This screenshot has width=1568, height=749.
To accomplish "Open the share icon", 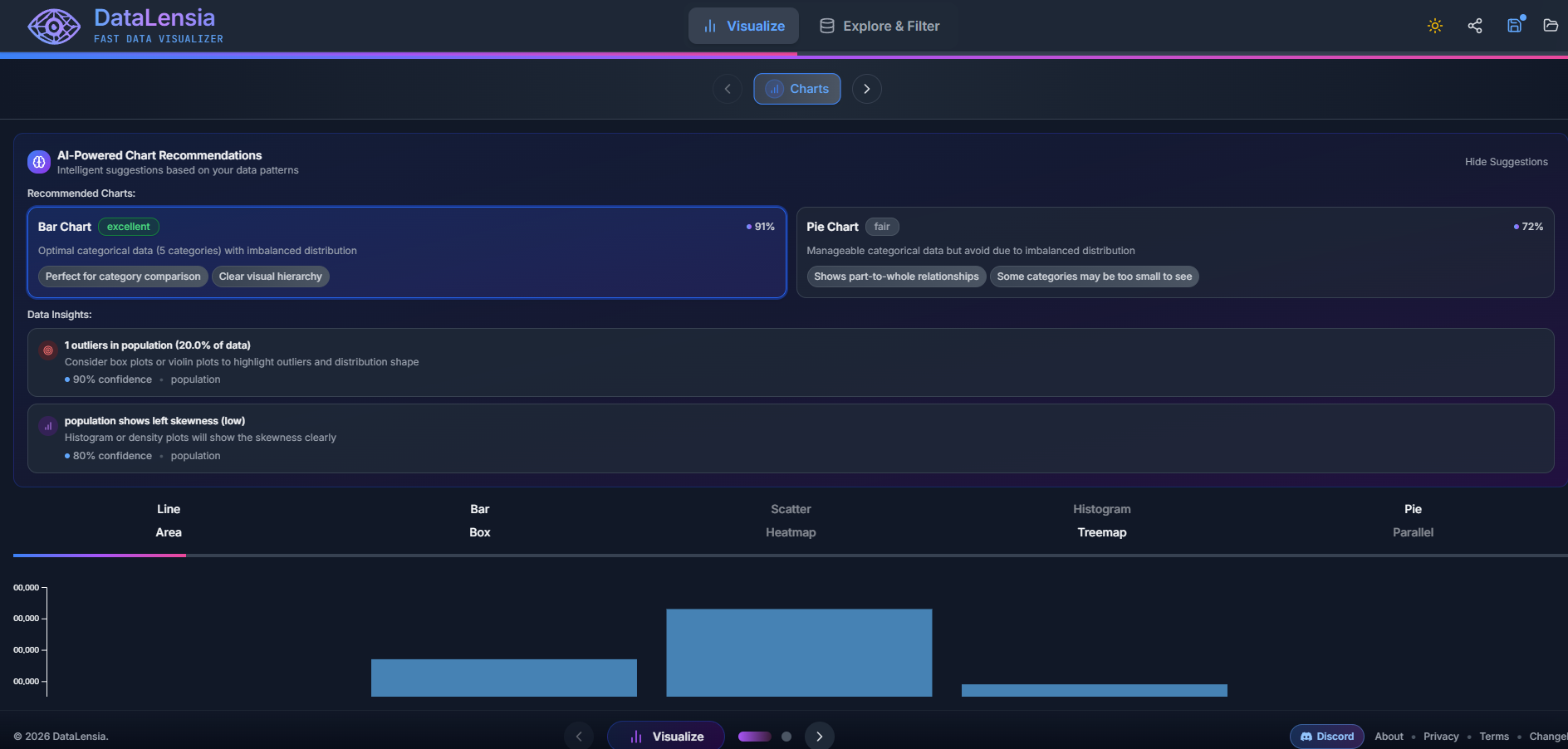I will [1475, 26].
